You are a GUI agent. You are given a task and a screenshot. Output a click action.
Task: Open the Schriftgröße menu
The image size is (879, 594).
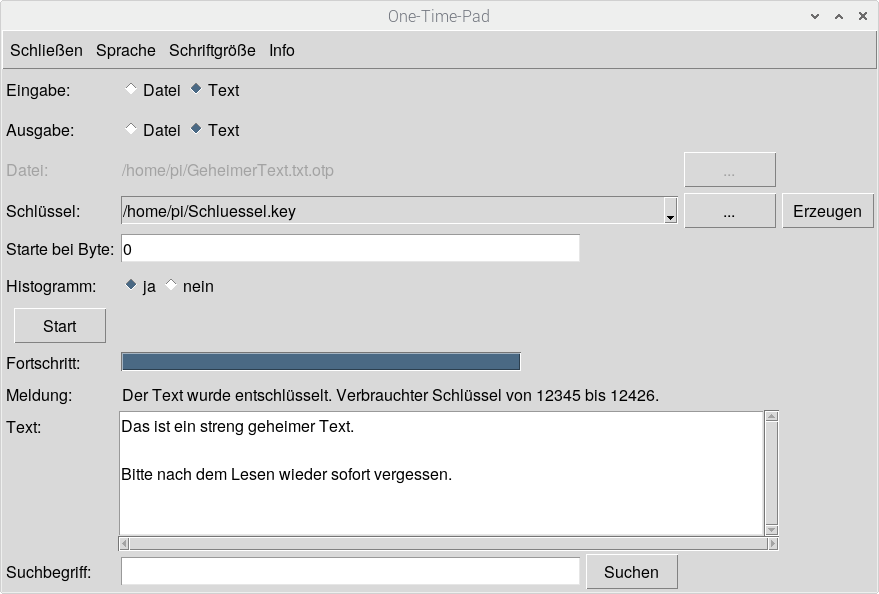click(212, 50)
